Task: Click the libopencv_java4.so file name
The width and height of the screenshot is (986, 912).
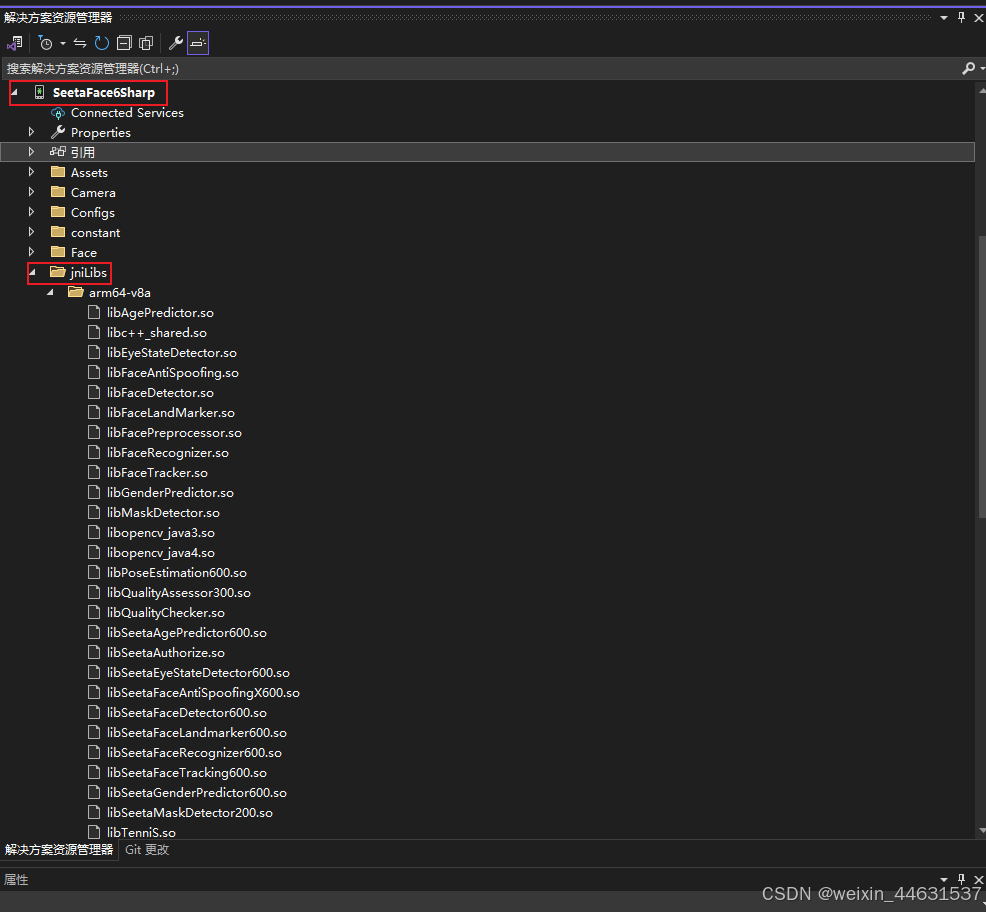Action: click(x=161, y=553)
